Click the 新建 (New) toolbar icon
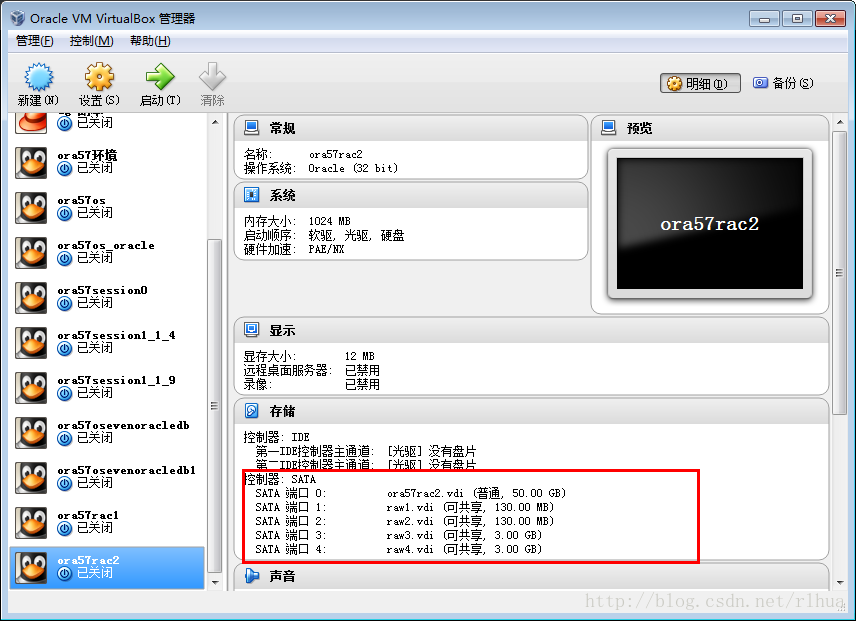 pos(39,77)
